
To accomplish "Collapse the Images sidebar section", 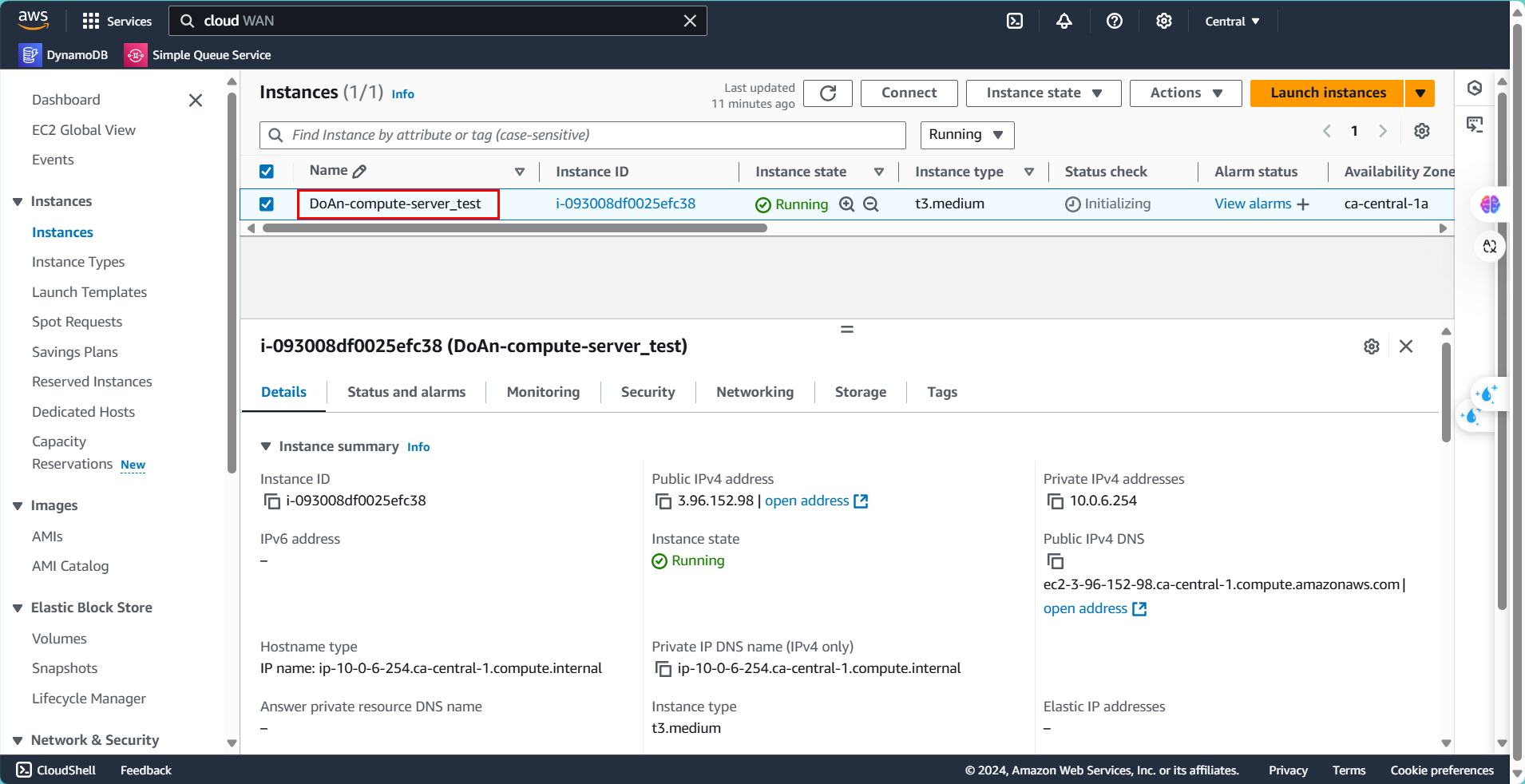I will 18,506.
